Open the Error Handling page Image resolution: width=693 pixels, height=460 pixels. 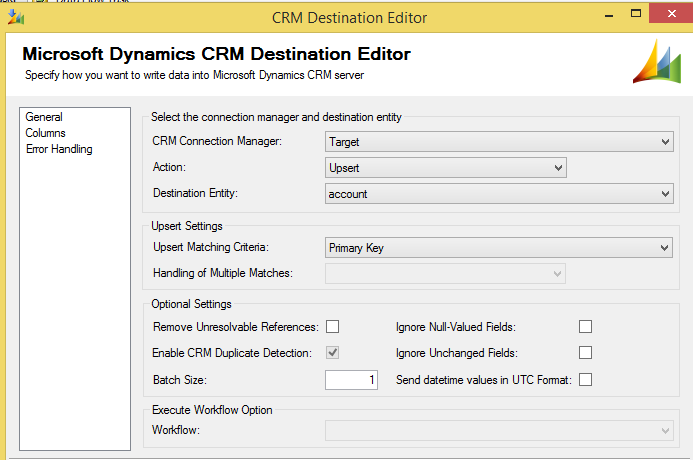[59, 149]
